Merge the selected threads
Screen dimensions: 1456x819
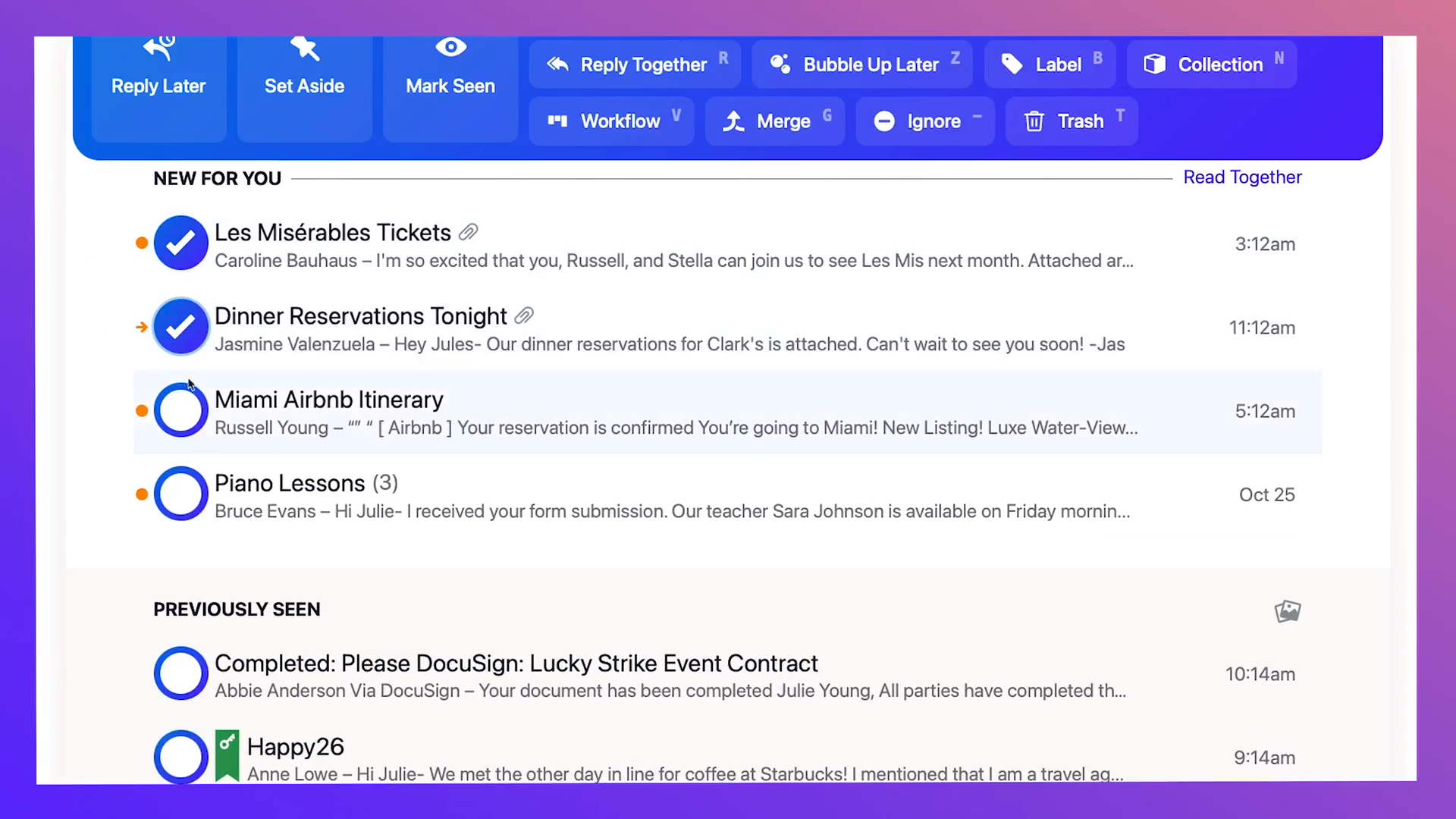tap(774, 121)
